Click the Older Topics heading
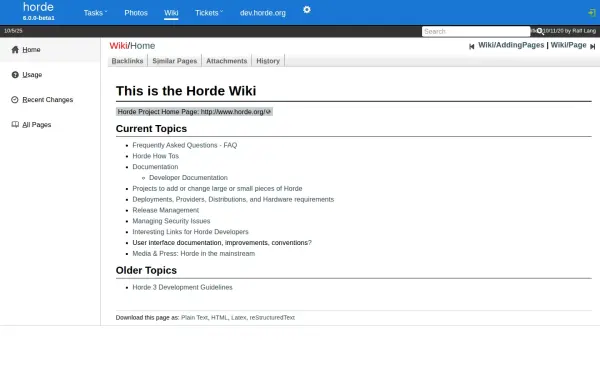Image resolution: width=600 pixels, height=375 pixels. point(146,271)
